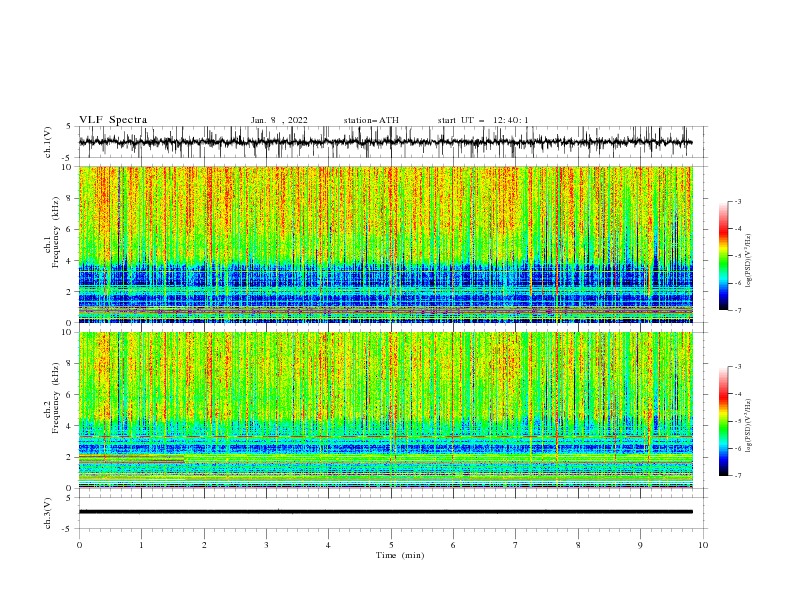
Task: Click the "-5" tick on the ch.3(V) axis
Action: coord(68,529)
